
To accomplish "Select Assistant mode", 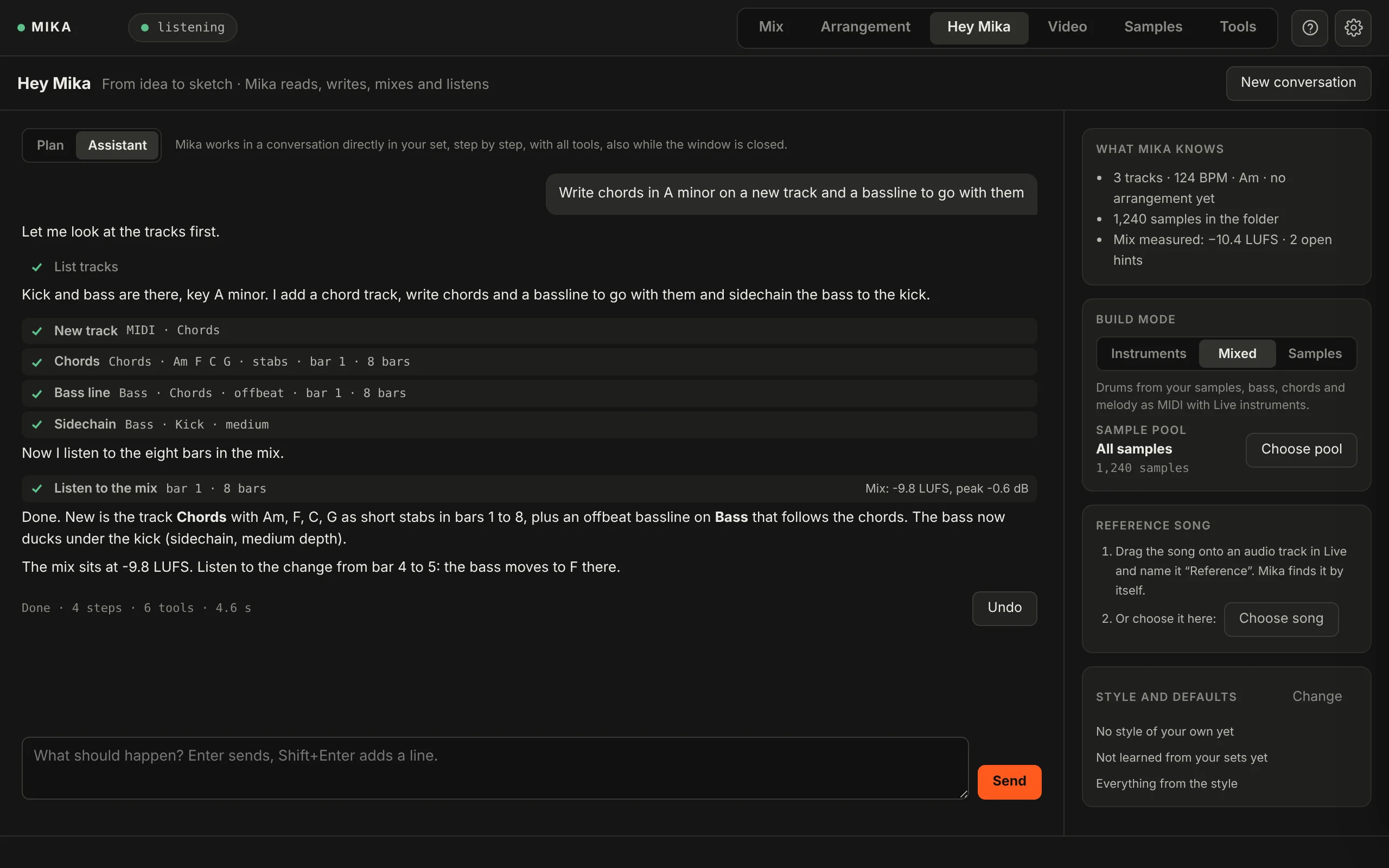I will [117, 145].
